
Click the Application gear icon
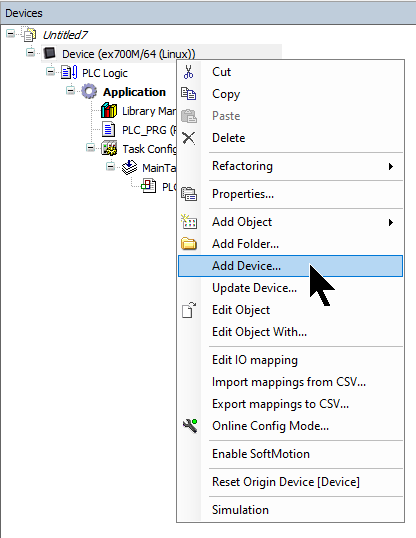tap(90, 92)
